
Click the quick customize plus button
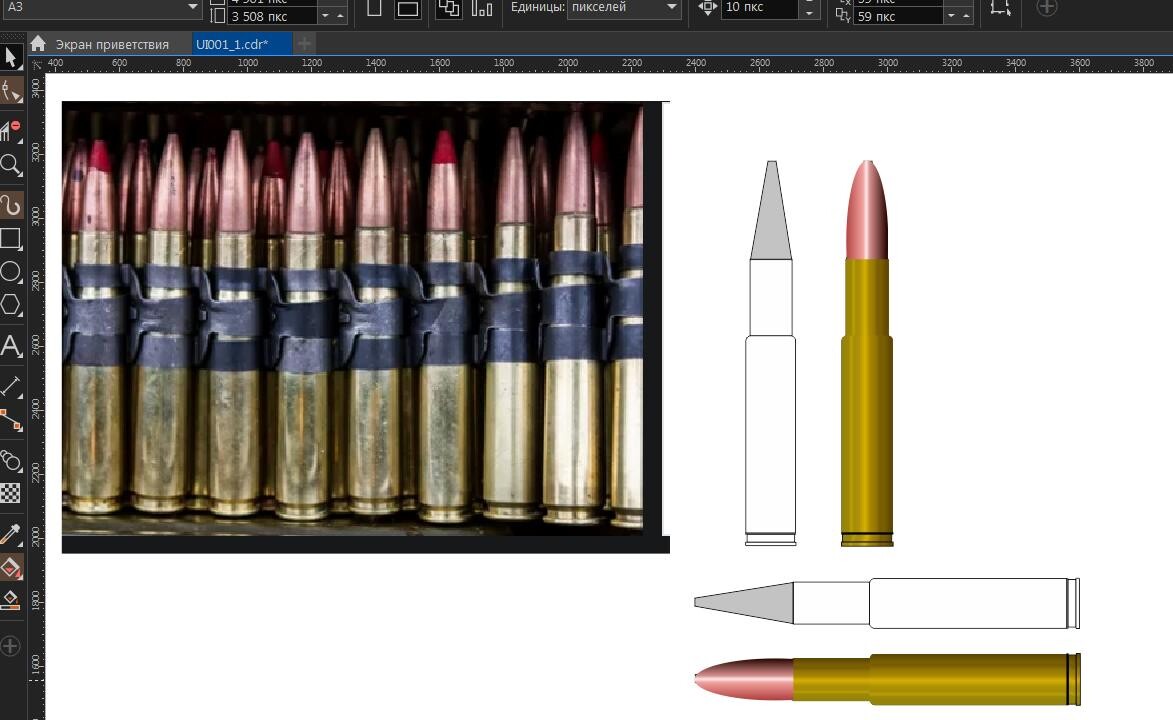click(x=1046, y=7)
